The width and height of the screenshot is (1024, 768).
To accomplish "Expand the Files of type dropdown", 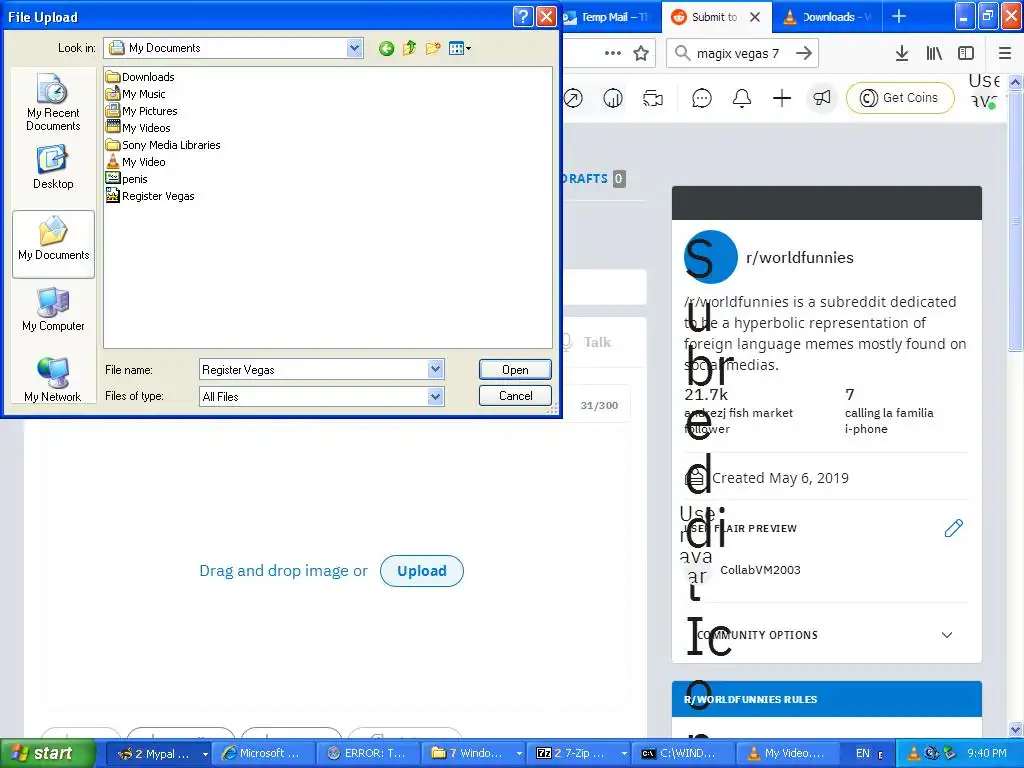I will tap(436, 396).
